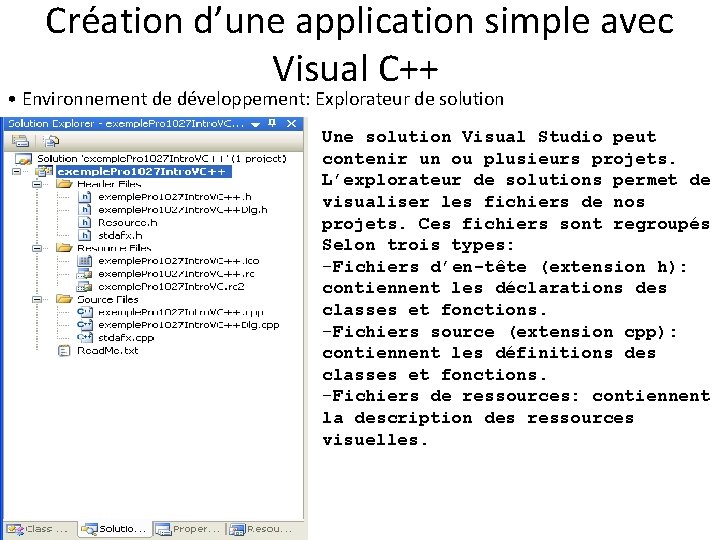
Task: Select file exemplePro1027IntroVC++.ico
Action: tap(179, 261)
